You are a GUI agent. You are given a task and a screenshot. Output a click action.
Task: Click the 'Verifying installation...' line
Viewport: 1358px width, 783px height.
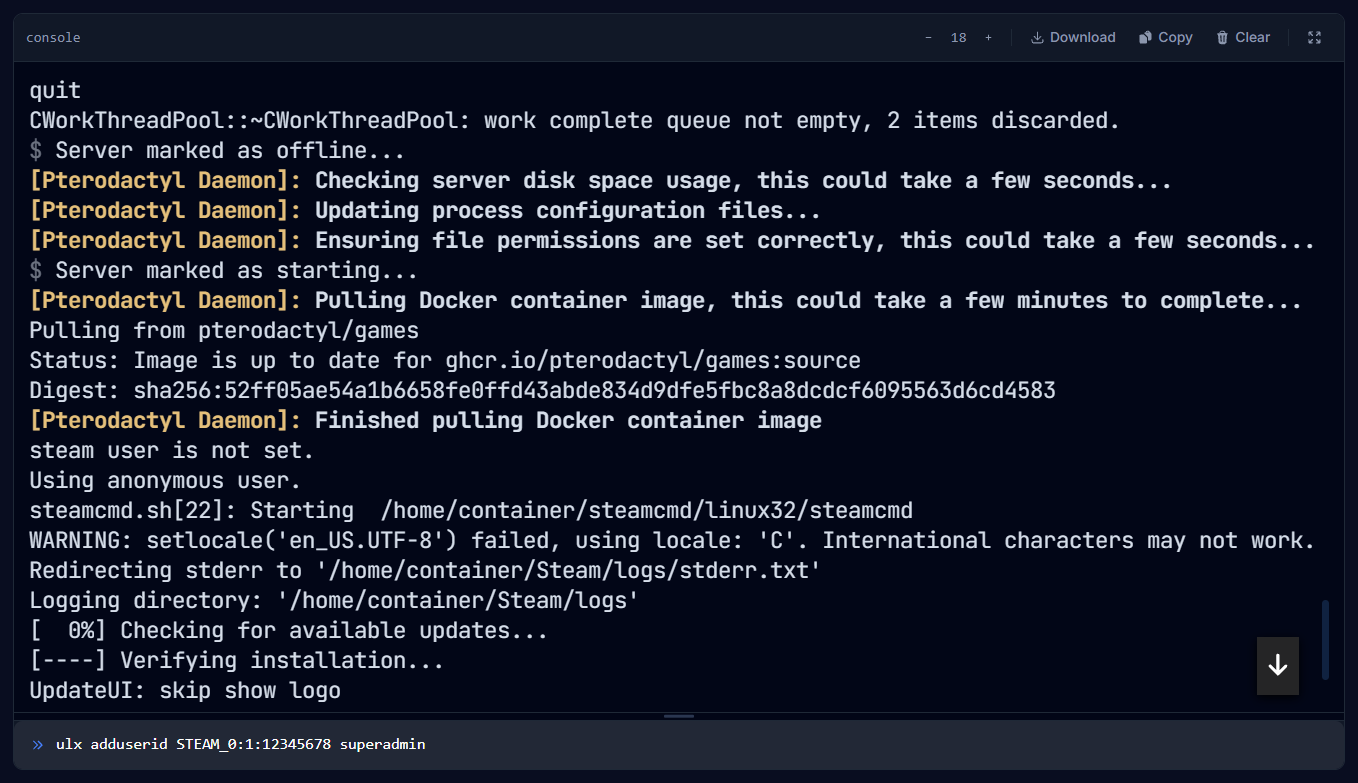click(x=236, y=660)
